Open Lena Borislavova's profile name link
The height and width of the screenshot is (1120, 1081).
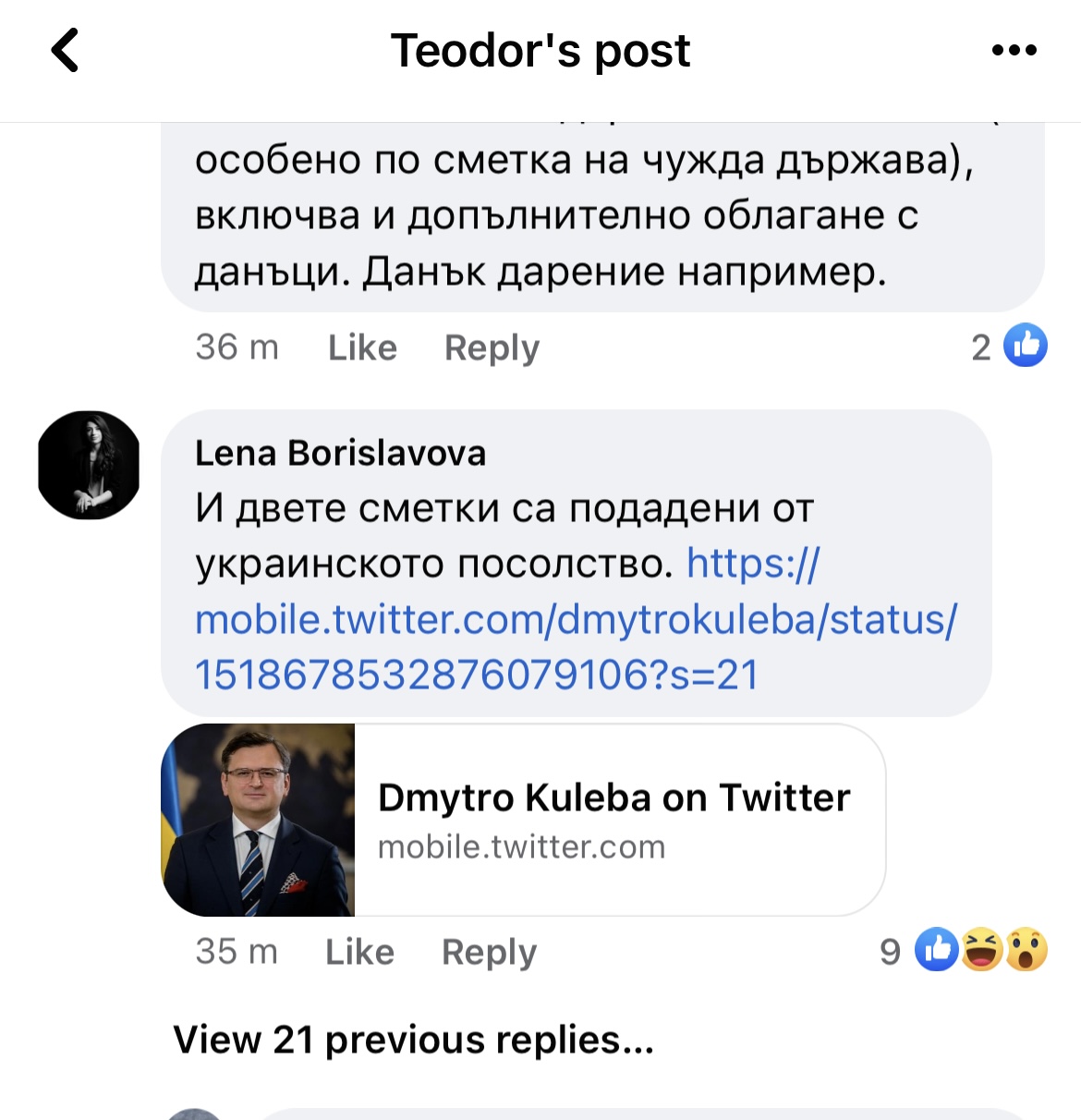(340, 453)
